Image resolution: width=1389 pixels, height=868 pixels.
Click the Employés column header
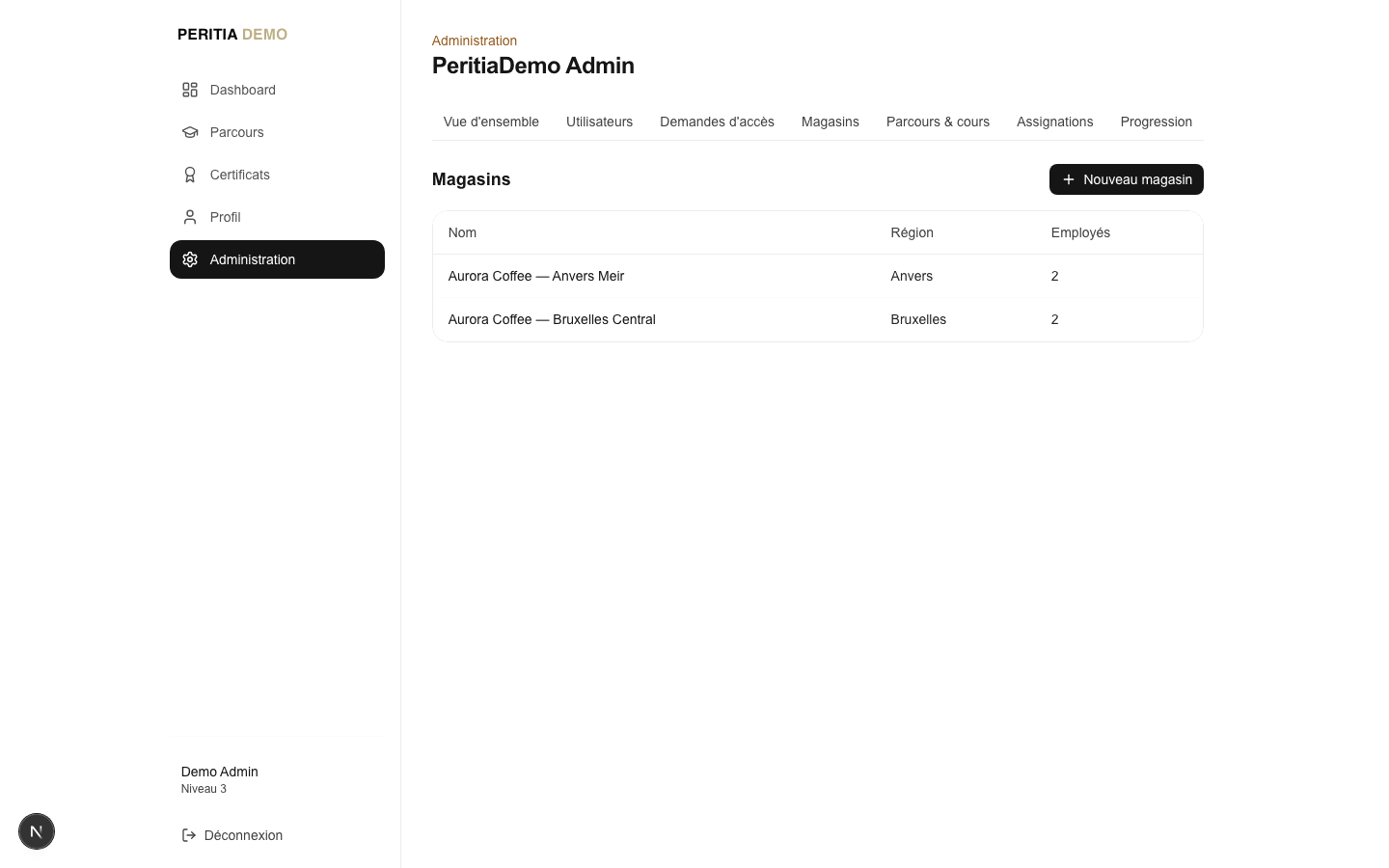(1080, 232)
